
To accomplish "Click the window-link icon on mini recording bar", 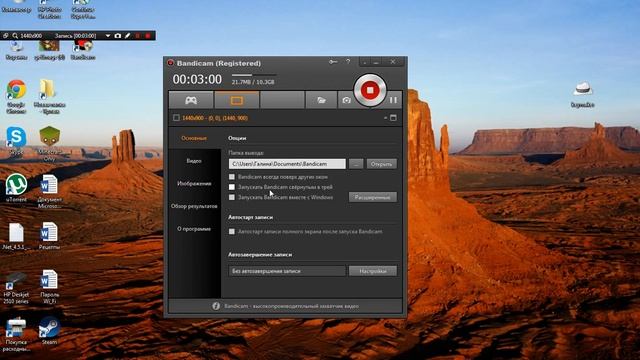I will (x=5, y=36).
